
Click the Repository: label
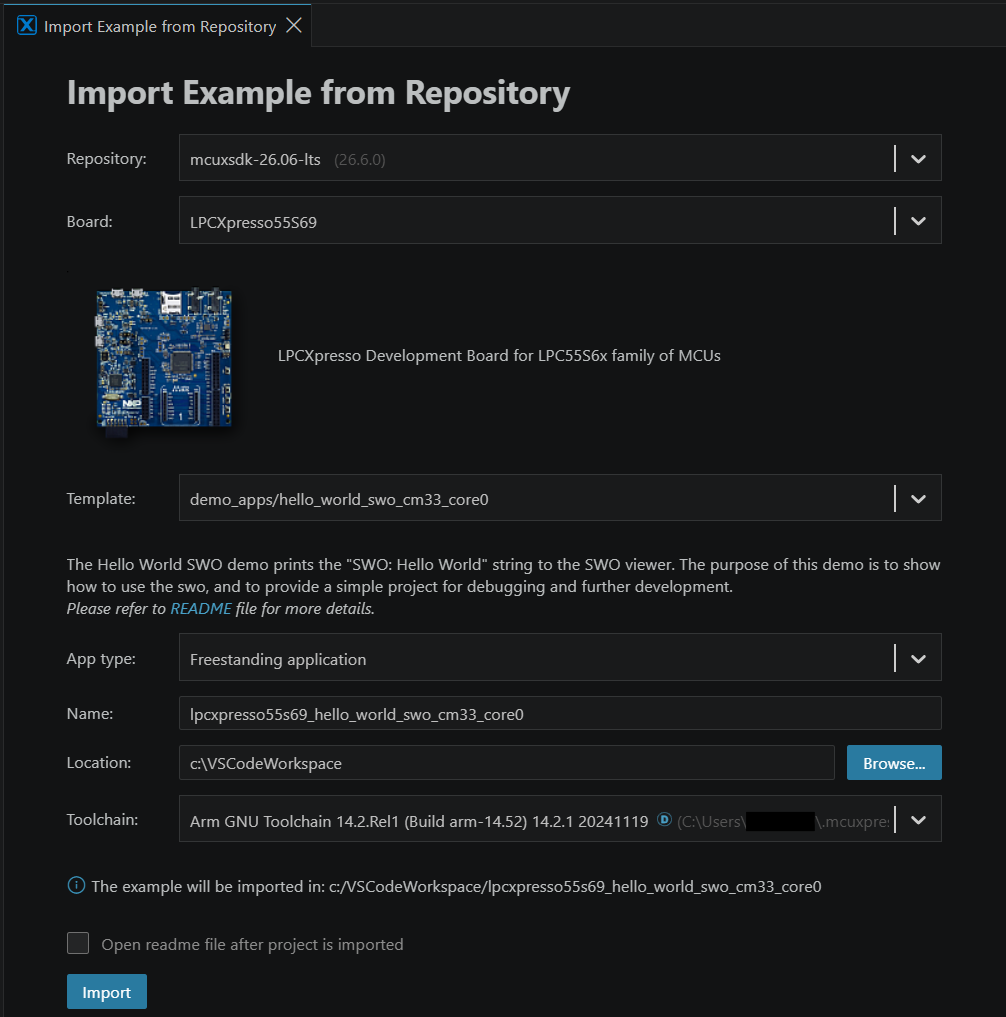(106, 159)
